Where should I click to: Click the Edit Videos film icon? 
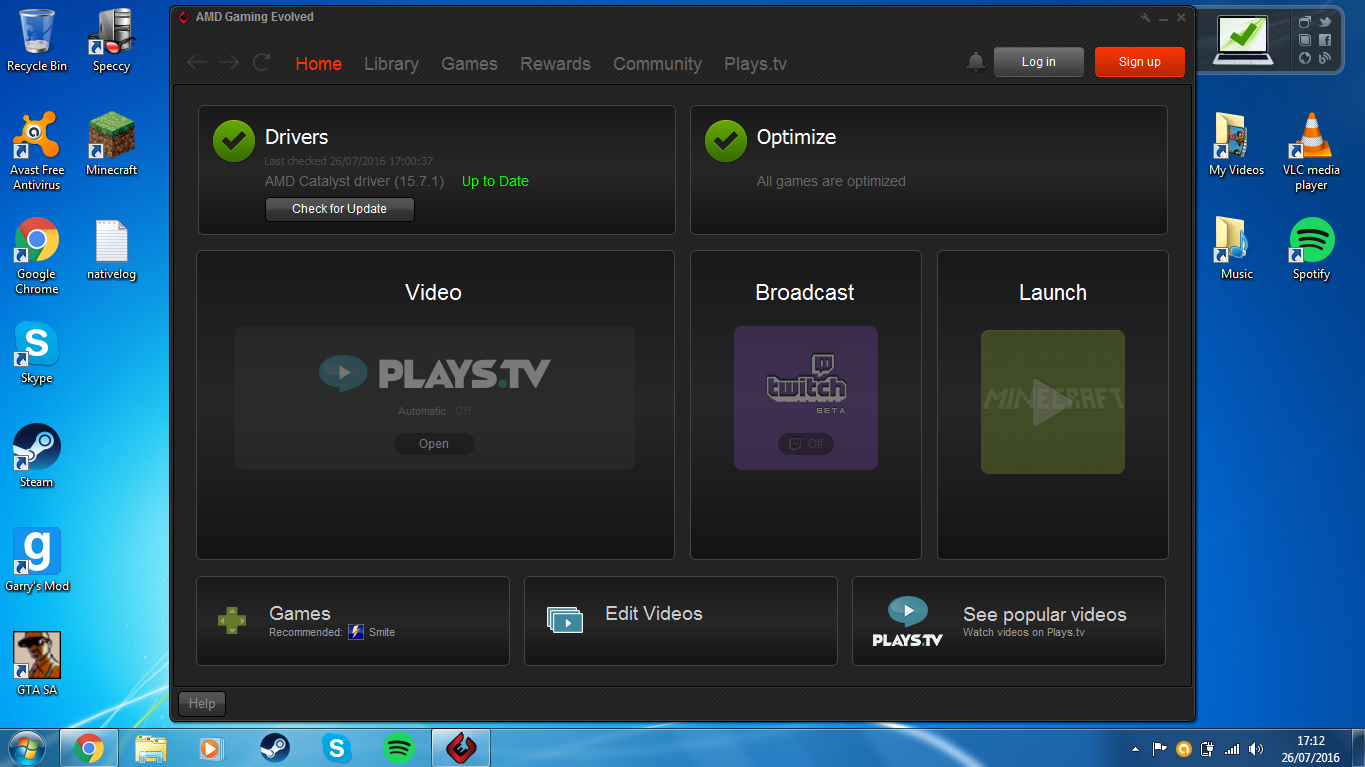pyautogui.click(x=565, y=620)
